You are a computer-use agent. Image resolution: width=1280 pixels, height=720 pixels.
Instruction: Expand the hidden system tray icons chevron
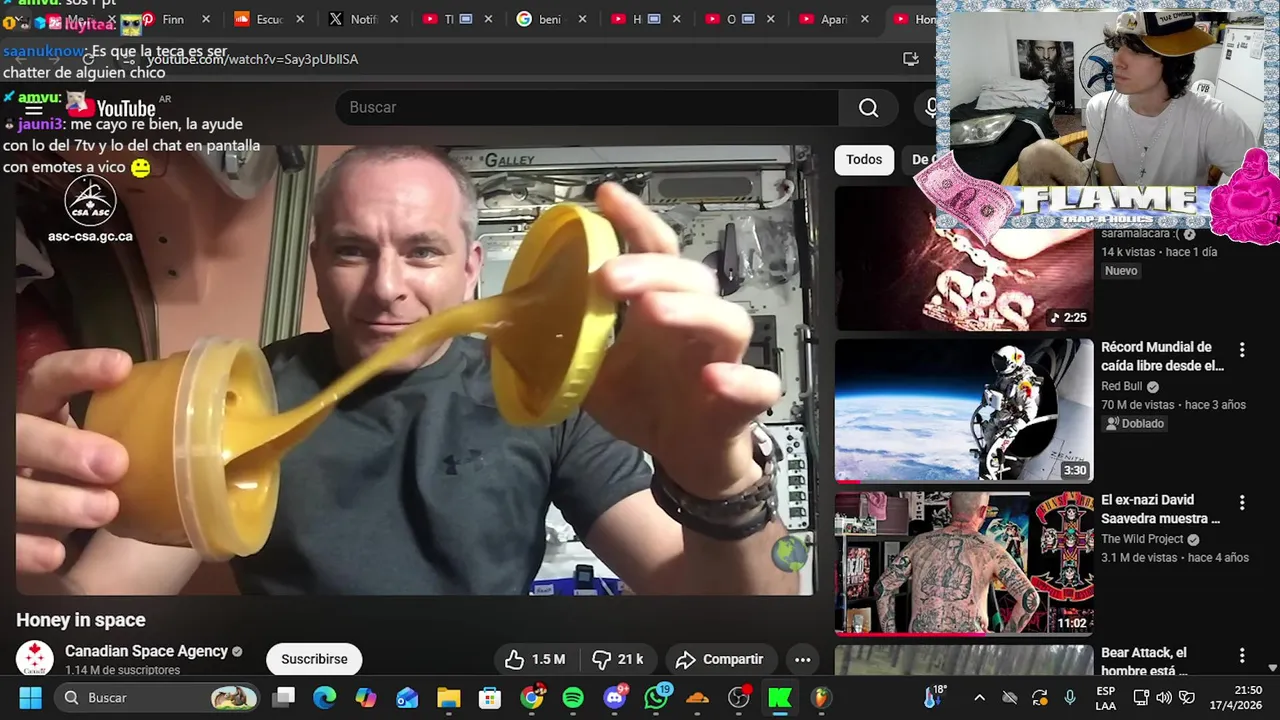[979, 698]
